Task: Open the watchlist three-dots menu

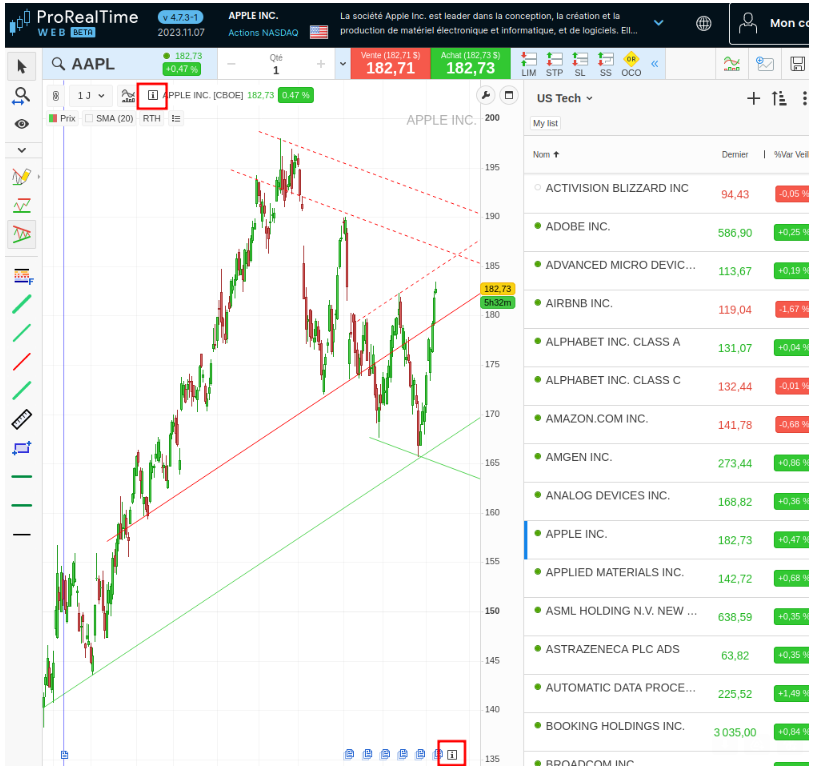Action: pyautogui.click(x=804, y=98)
